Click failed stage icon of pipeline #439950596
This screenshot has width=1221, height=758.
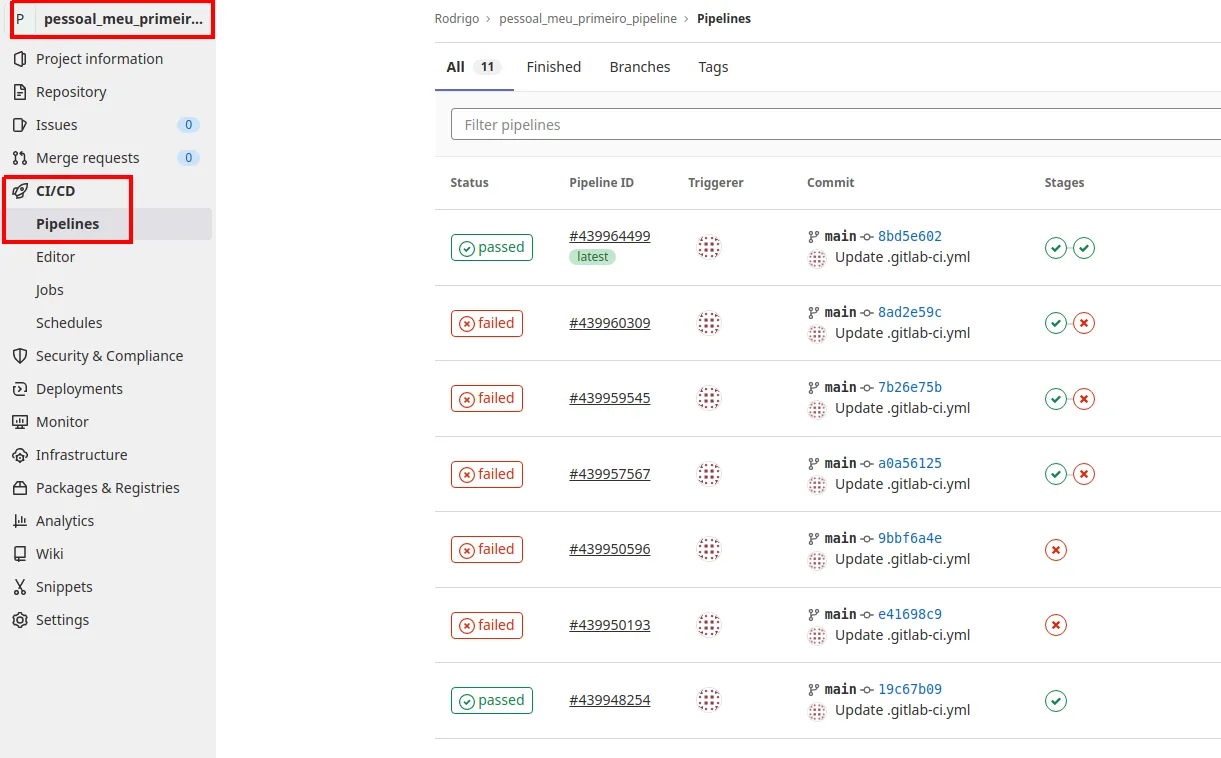click(x=1056, y=549)
